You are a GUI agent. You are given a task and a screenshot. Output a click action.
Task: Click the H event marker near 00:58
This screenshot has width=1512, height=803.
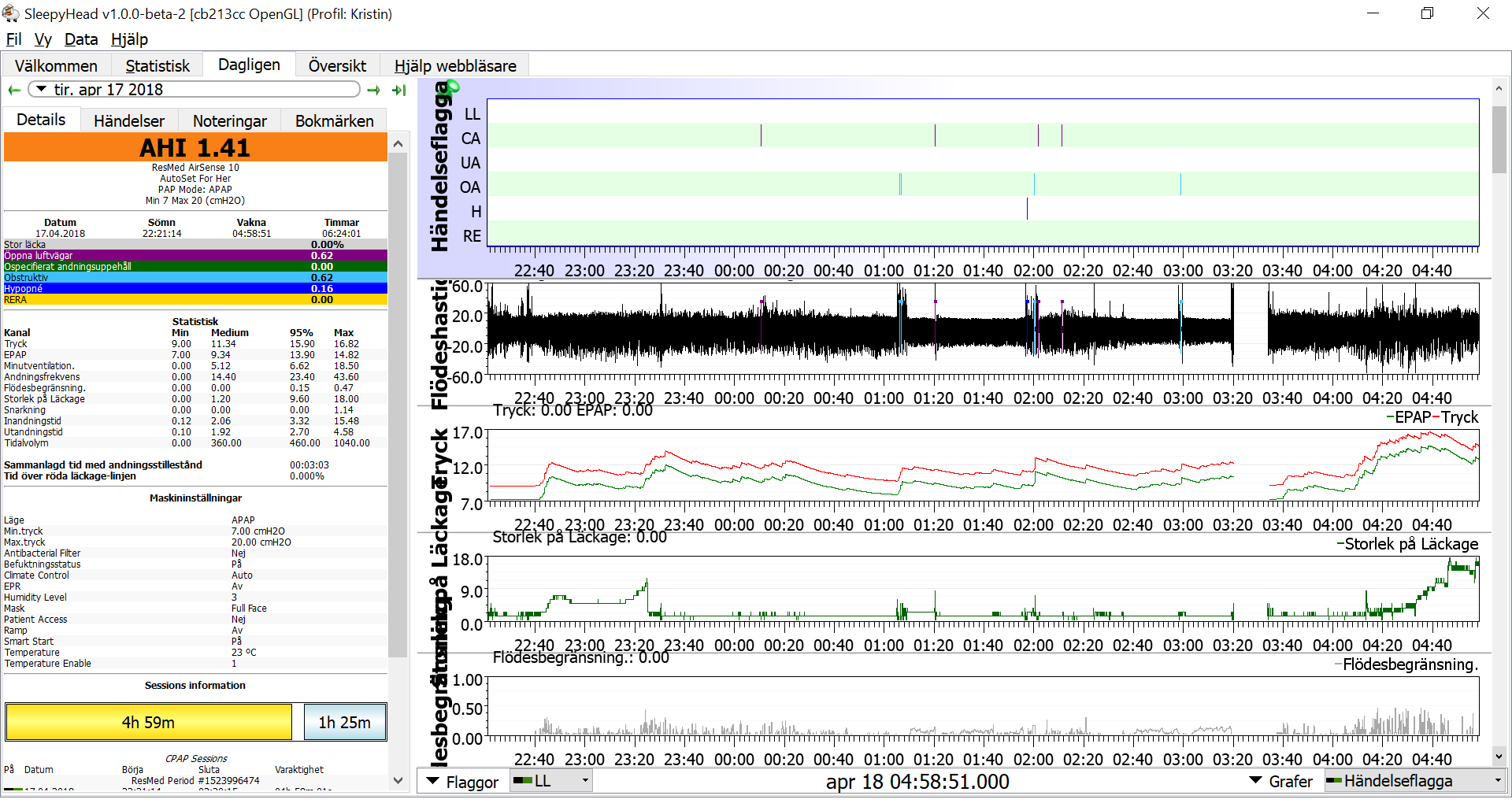pyautogui.click(x=1027, y=209)
